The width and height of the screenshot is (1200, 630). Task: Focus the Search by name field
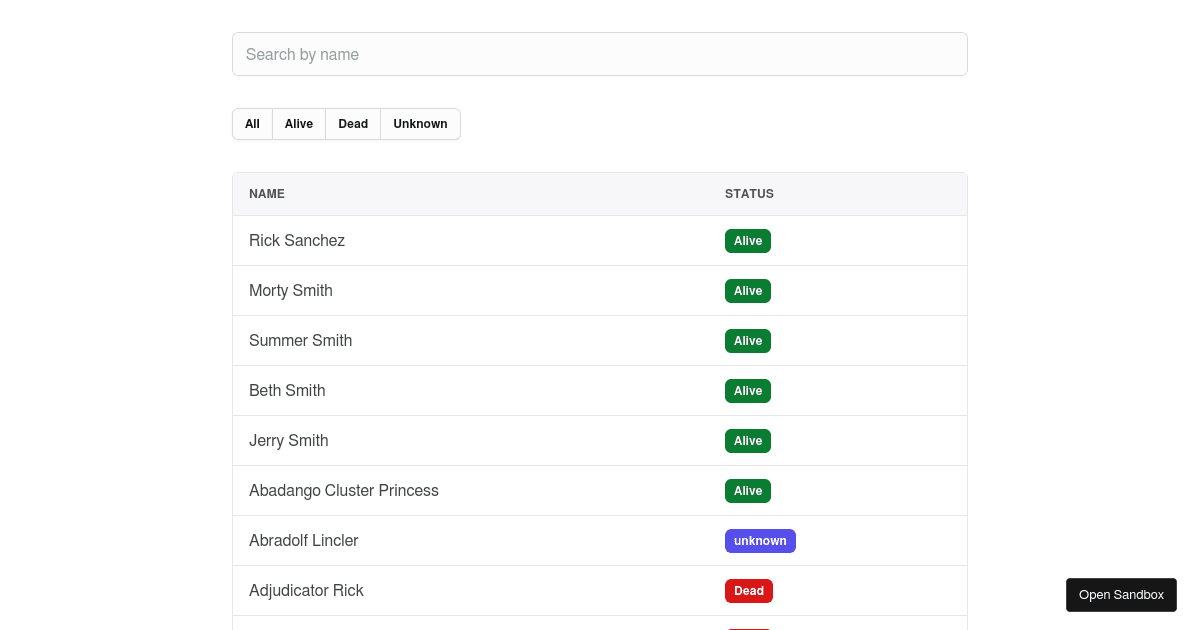tap(600, 54)
